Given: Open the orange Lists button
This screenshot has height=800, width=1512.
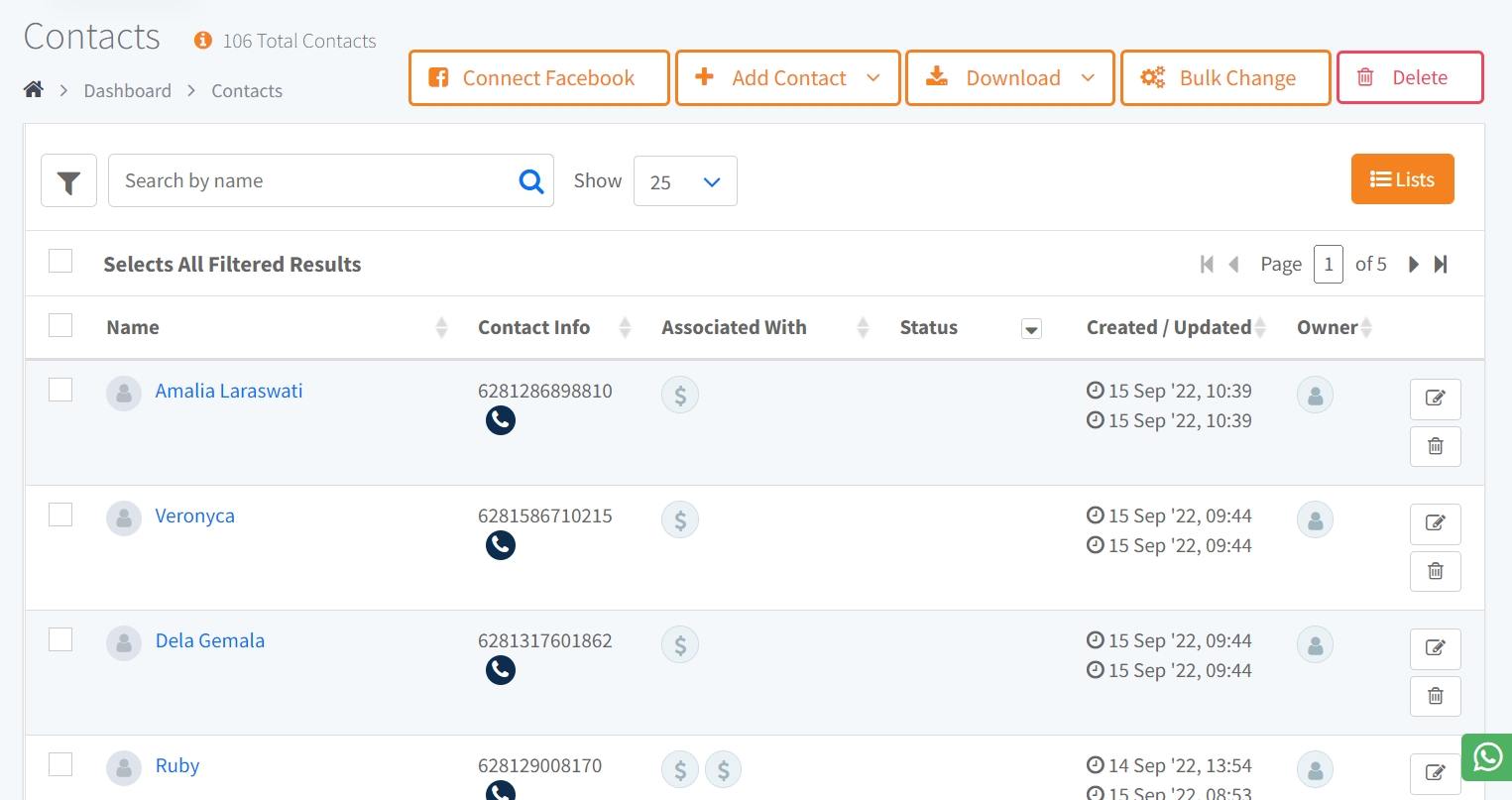Looking at the screenshot, I should tap(1403, 179).
